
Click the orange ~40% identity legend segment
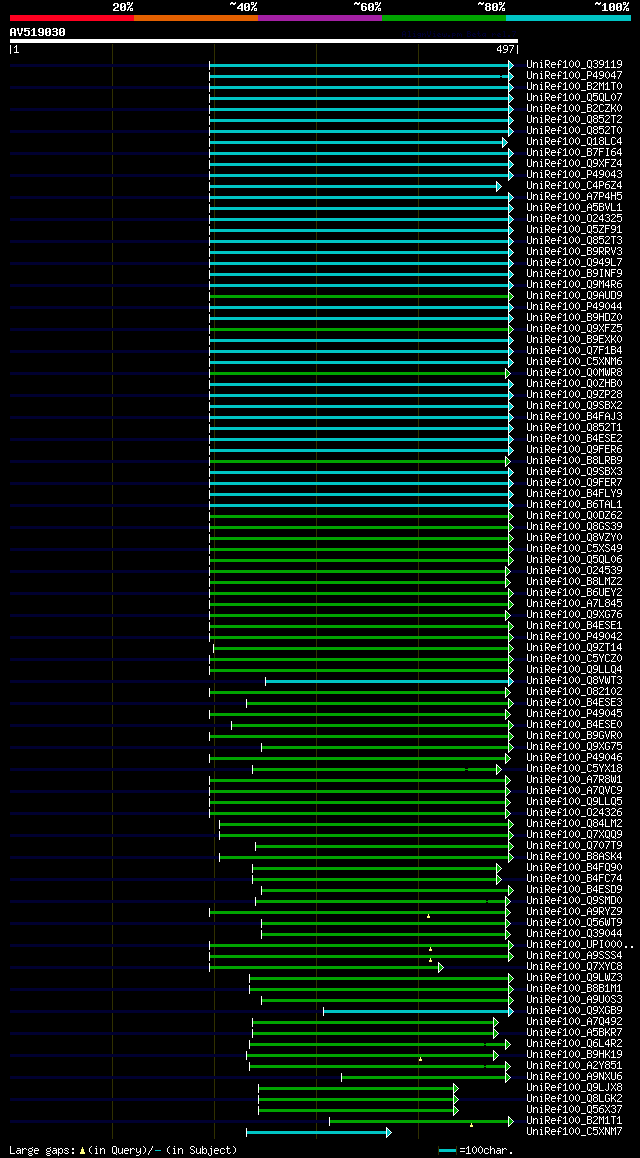click(x=196, y=17)
